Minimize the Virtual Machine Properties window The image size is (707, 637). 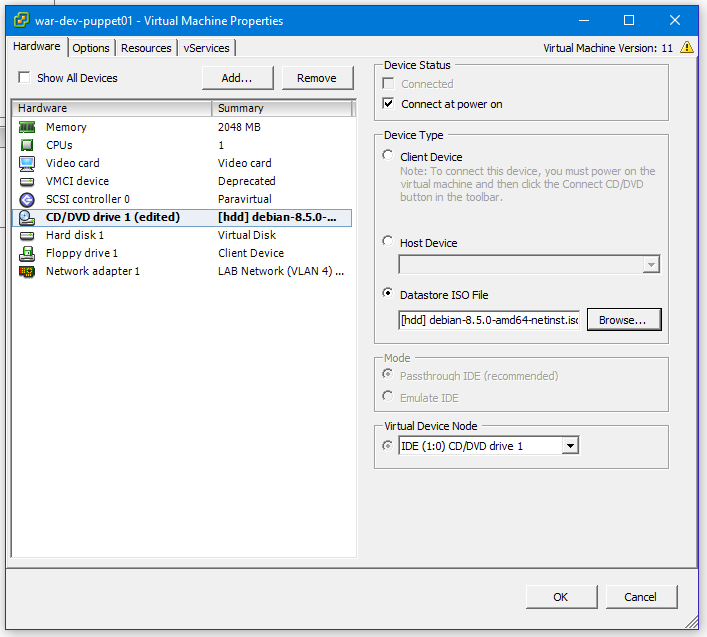coord(584,20)
